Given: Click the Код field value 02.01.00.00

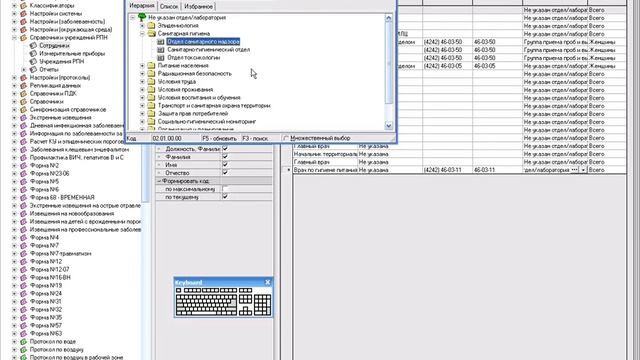Looking at the screenshot, I should 167,138.
